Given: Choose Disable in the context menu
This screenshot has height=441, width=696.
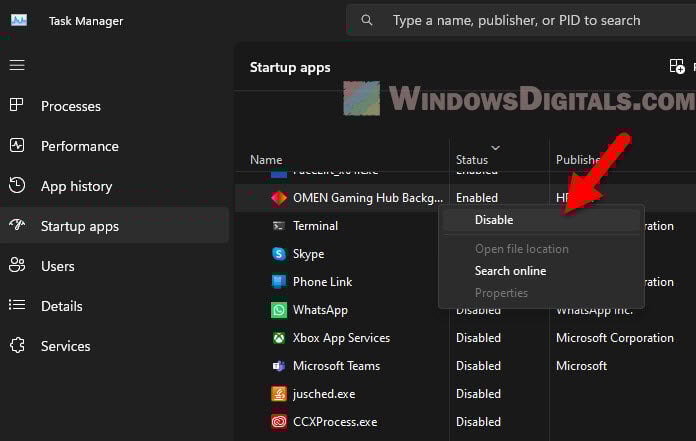Looking at the screenshot, I should tap(541, 220).
